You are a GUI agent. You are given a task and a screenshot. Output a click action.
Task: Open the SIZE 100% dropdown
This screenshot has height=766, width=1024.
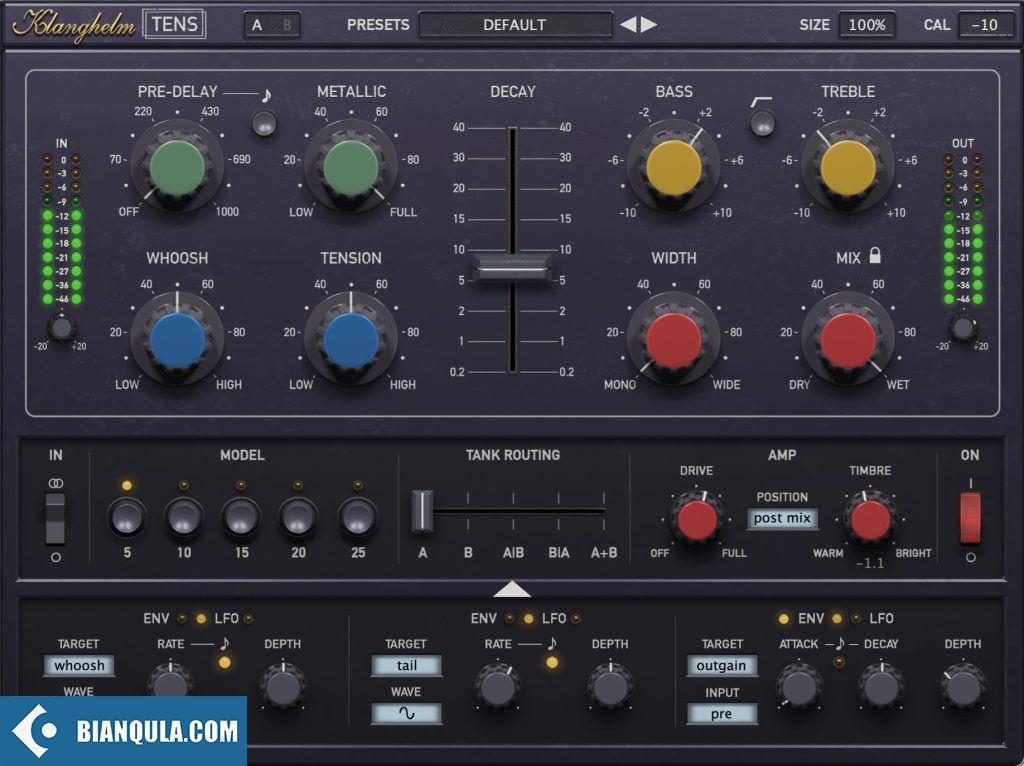point(867,25)
